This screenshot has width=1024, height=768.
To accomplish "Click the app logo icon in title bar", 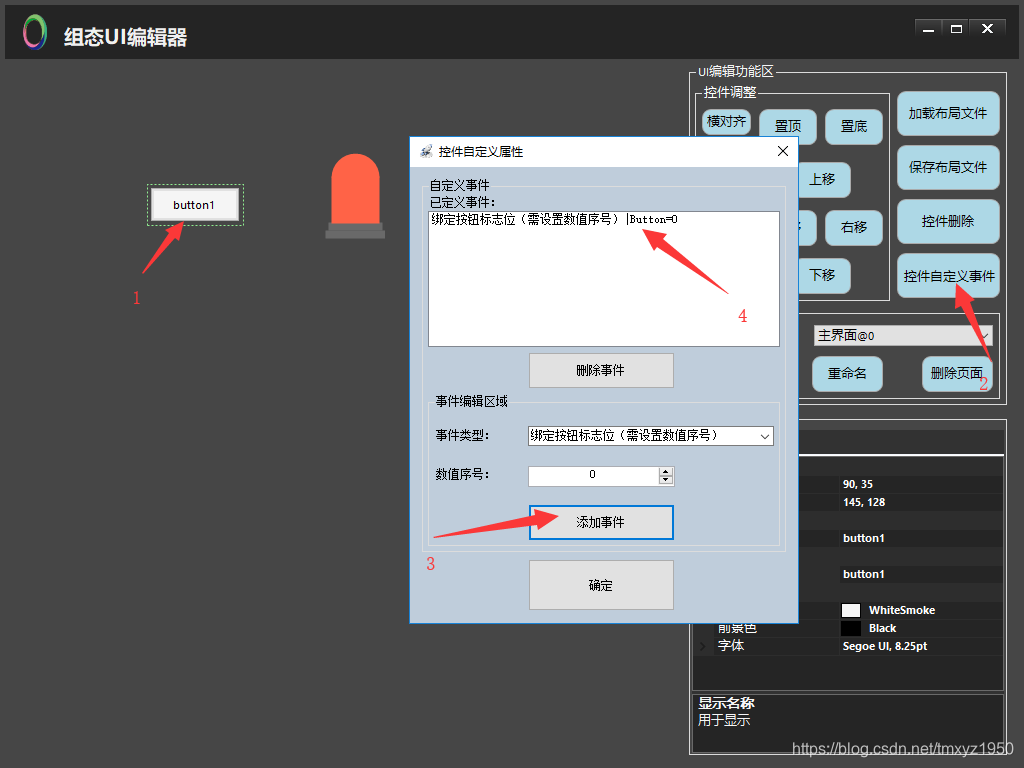I will click(x=35, y=32).
